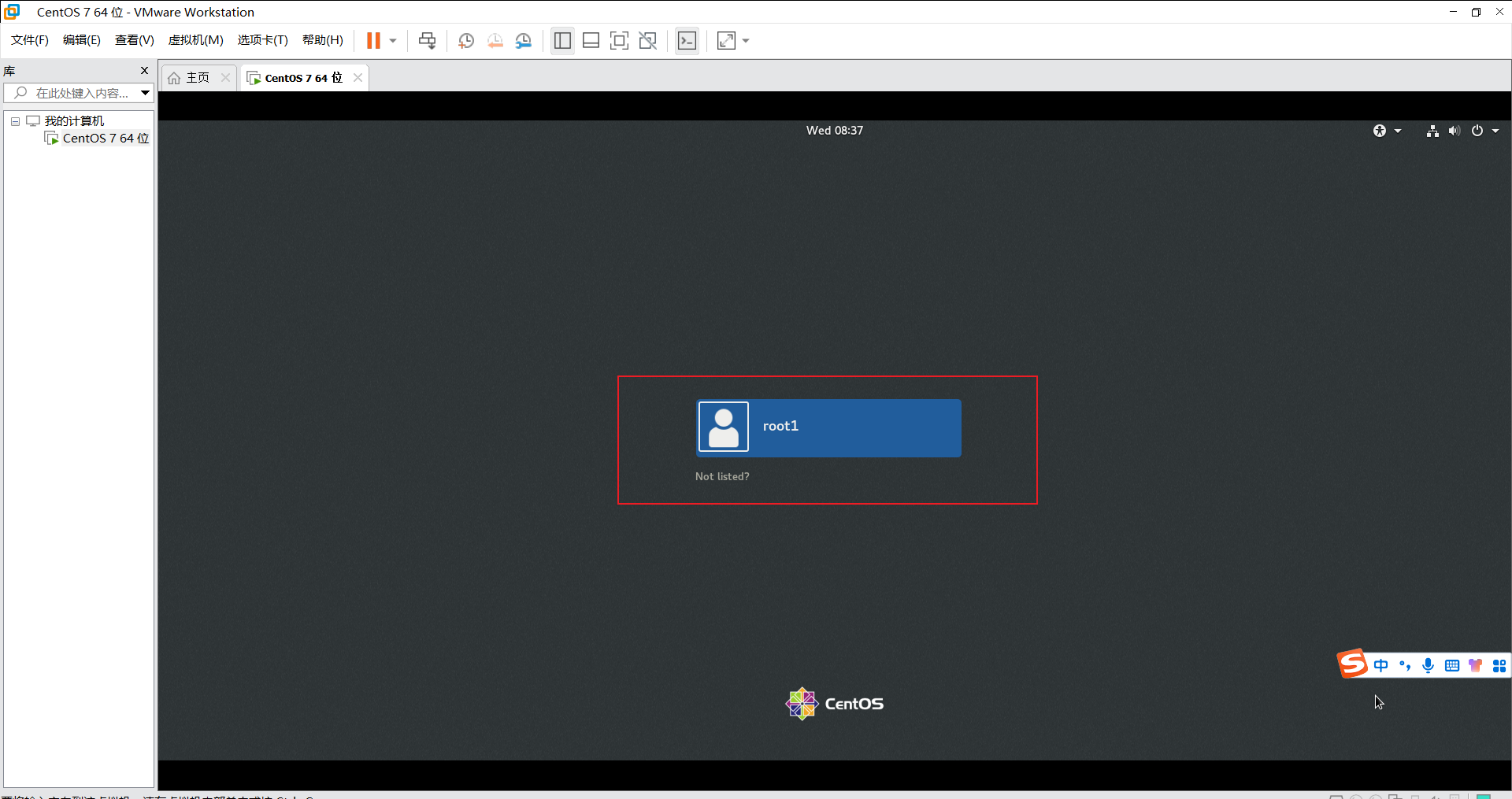This screenshot has height=799, width=1512.
Task: Open the snapshot manager
Action: [x=524, y=40]
